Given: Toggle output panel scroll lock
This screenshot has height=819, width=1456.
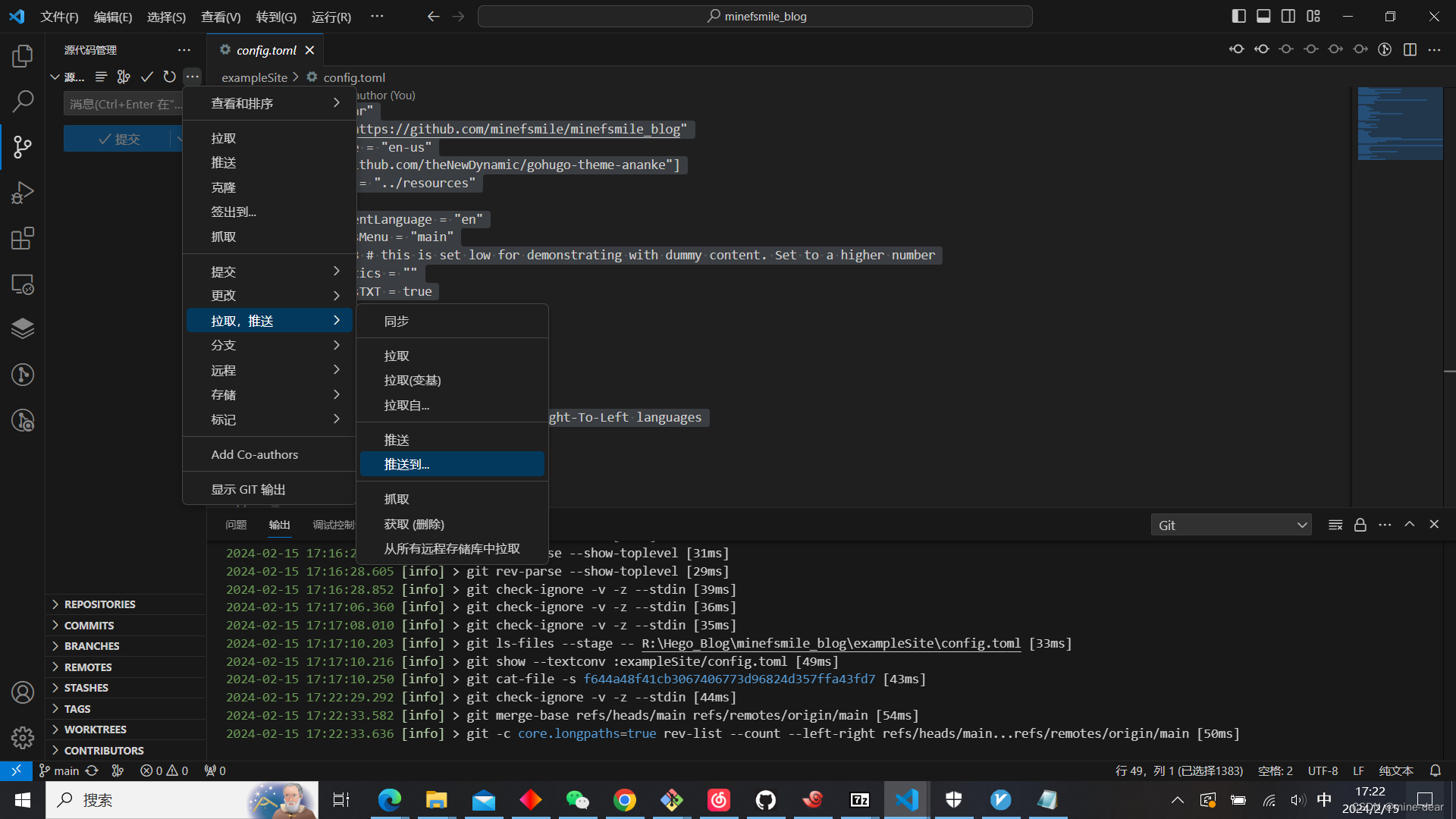Looking at the screenshot, I should point(1360,525).
